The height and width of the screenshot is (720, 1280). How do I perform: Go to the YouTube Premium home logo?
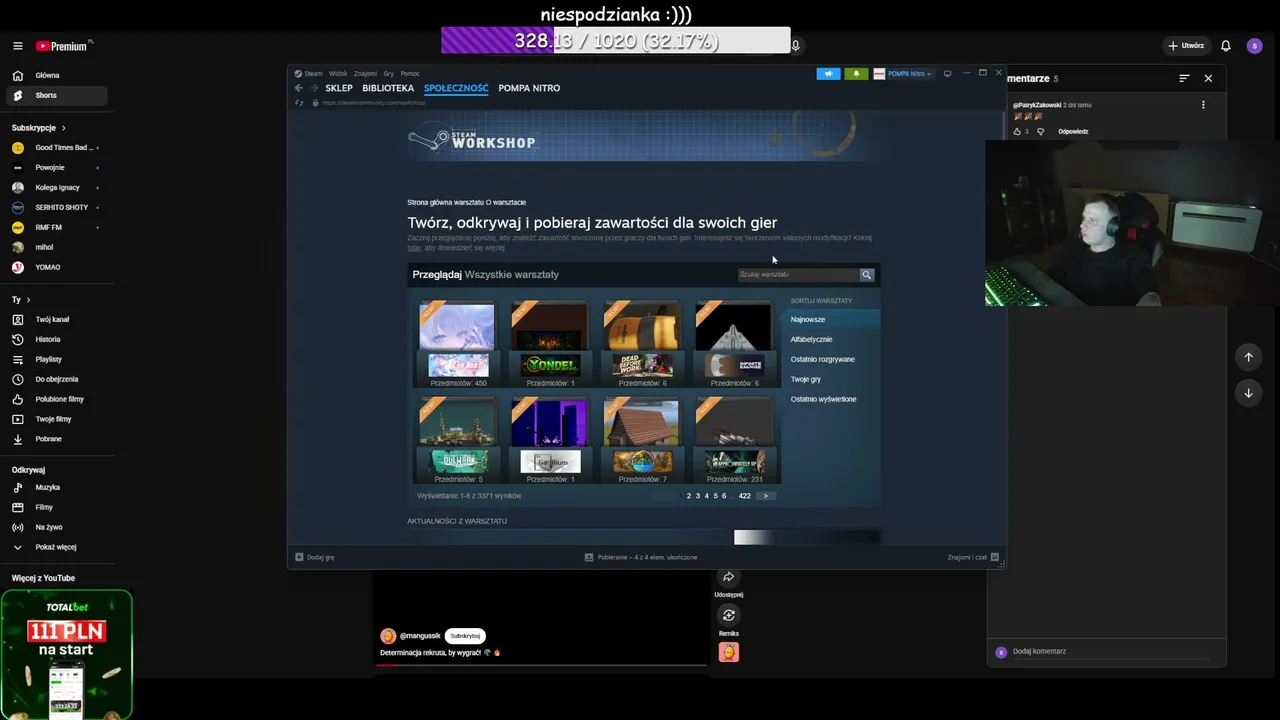64,46
